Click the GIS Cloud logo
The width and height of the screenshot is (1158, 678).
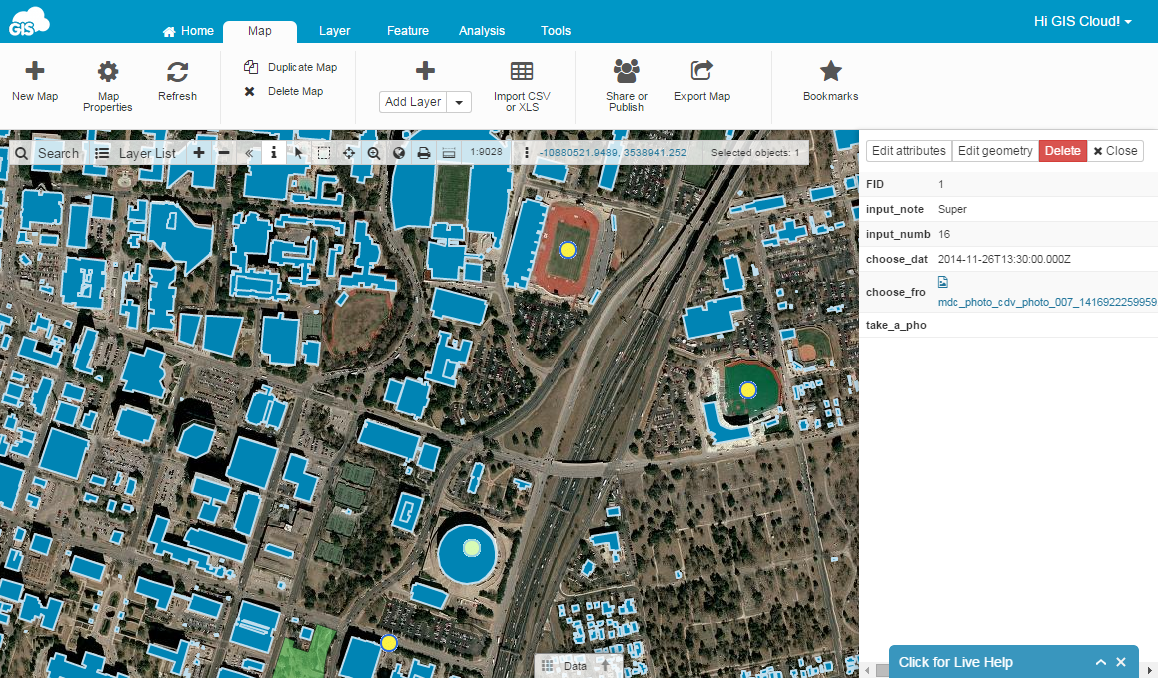pyautogui.click(x=29, y=22)
